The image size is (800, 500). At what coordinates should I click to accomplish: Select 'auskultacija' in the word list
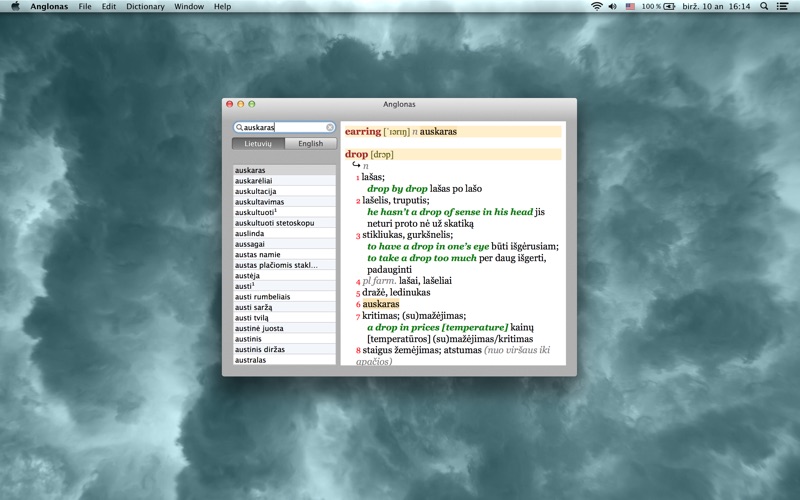[284, 191]
